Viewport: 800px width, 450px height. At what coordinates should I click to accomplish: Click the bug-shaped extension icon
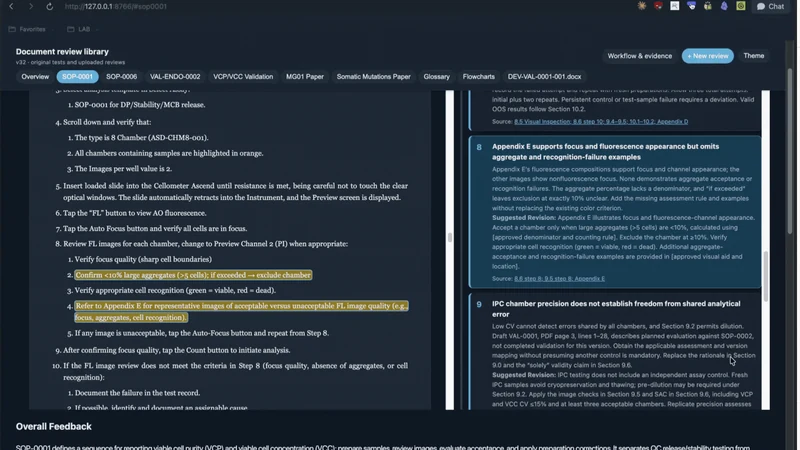click(x=708, y=6)
